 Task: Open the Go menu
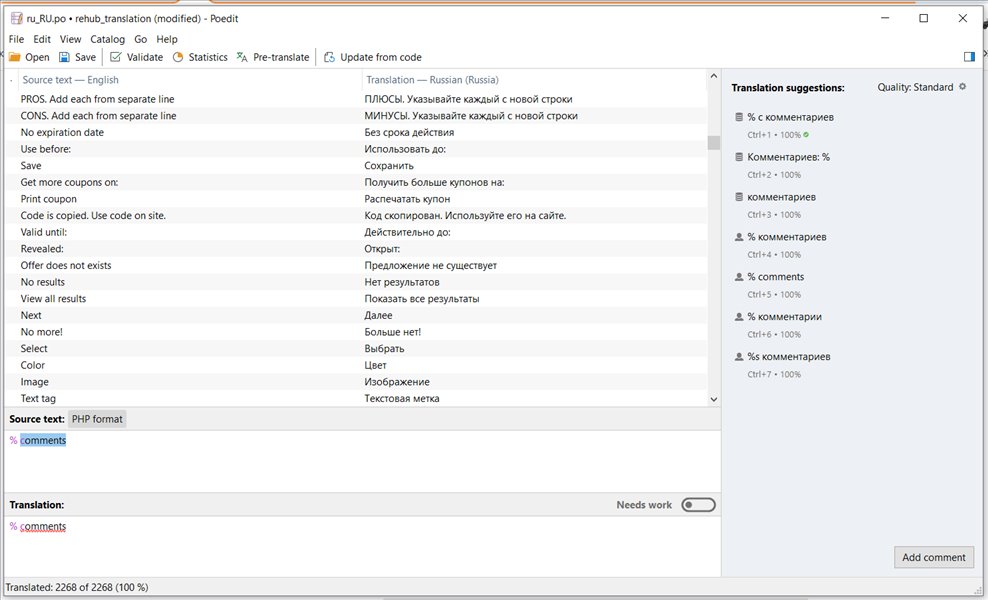141,39
